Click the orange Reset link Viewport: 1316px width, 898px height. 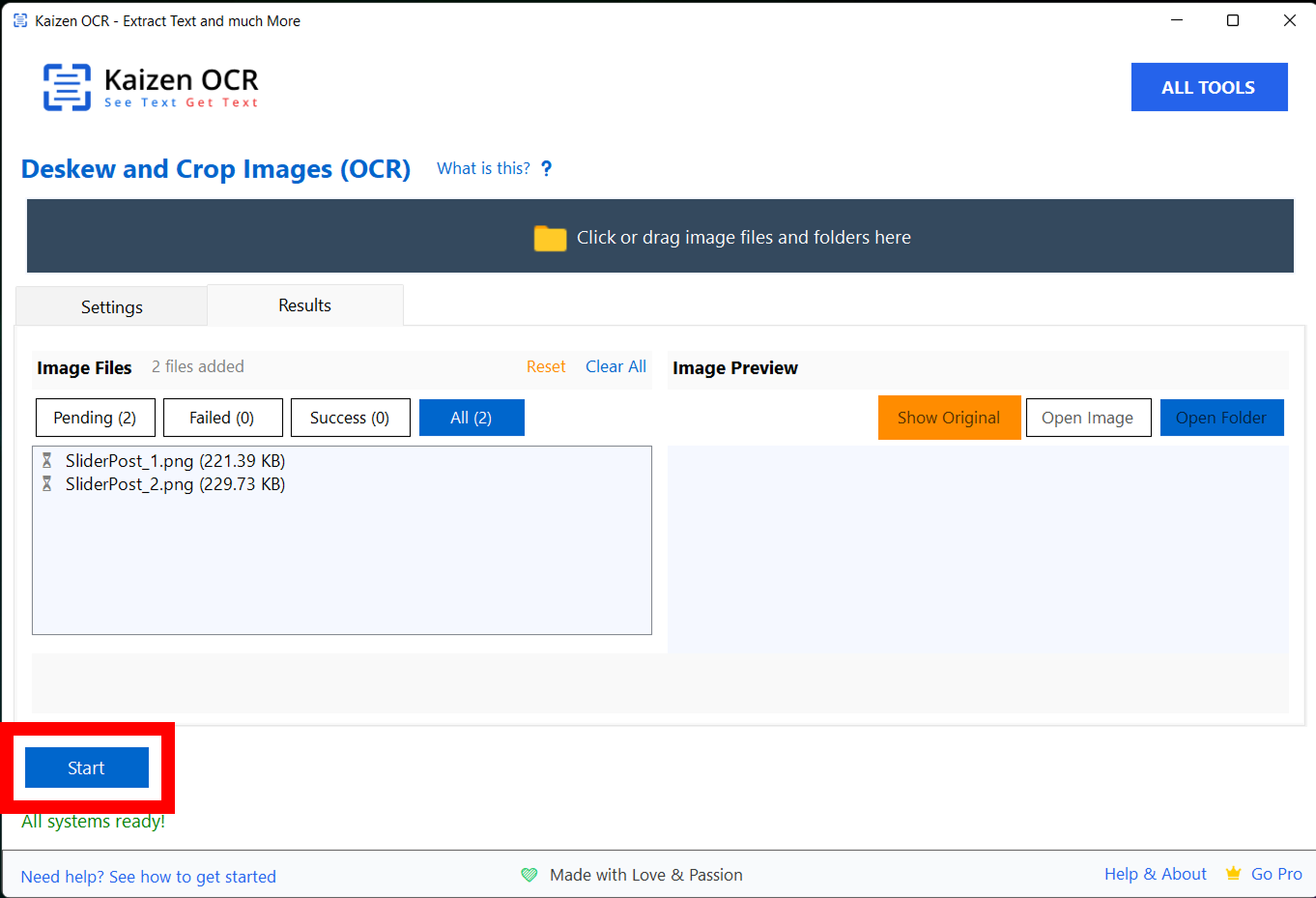pyautogui.click(x=546, y=366)
